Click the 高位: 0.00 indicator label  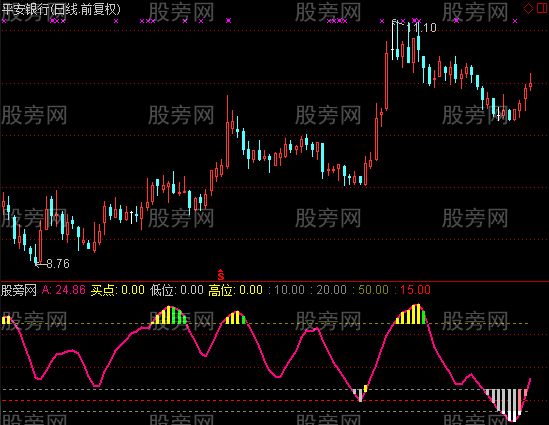point(236,290)
